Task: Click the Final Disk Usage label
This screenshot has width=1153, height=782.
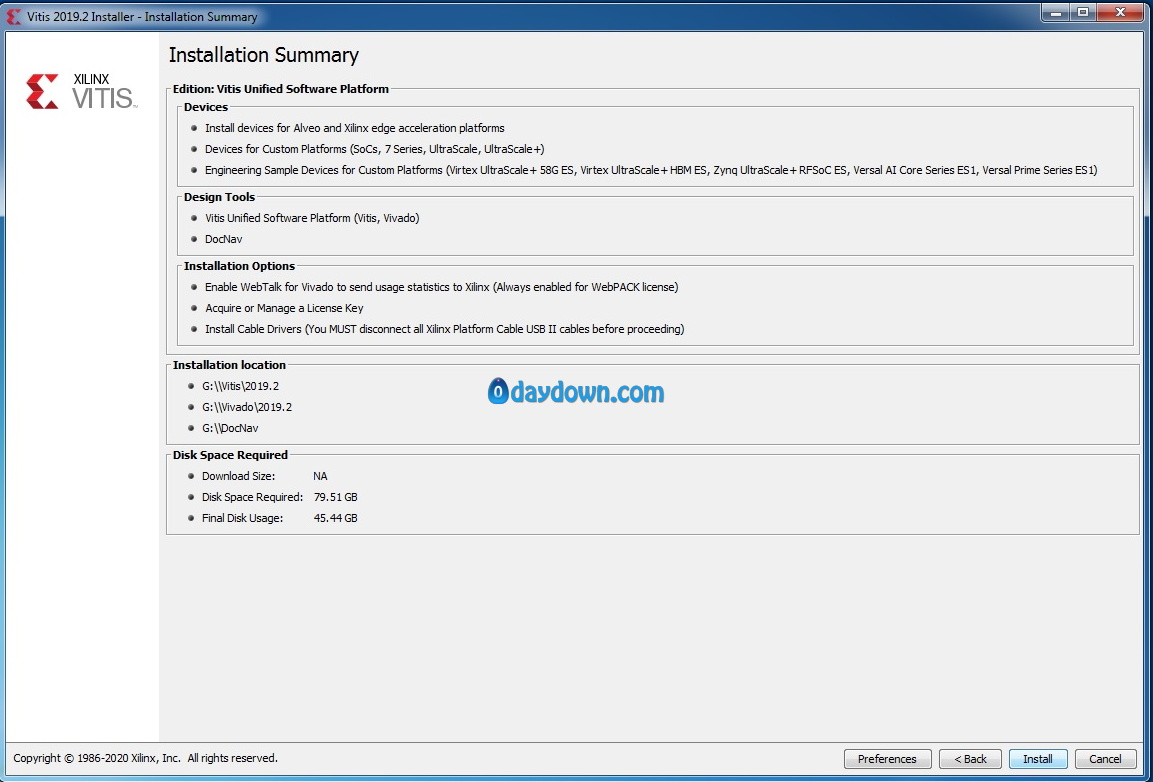Action: tap(243, 519)
